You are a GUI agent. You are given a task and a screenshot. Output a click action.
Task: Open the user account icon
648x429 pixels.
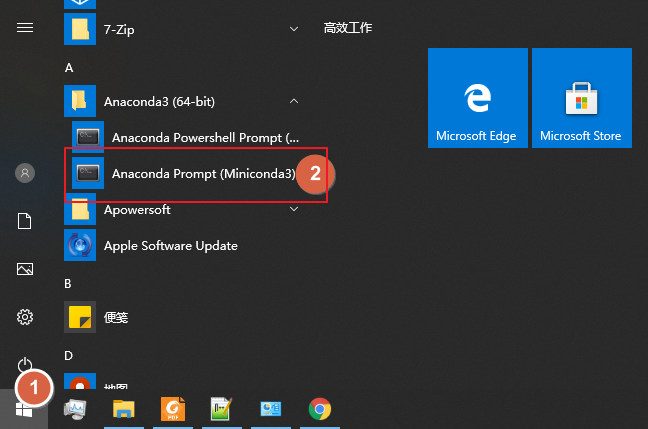pyautogui.click(x=25, y=173)
